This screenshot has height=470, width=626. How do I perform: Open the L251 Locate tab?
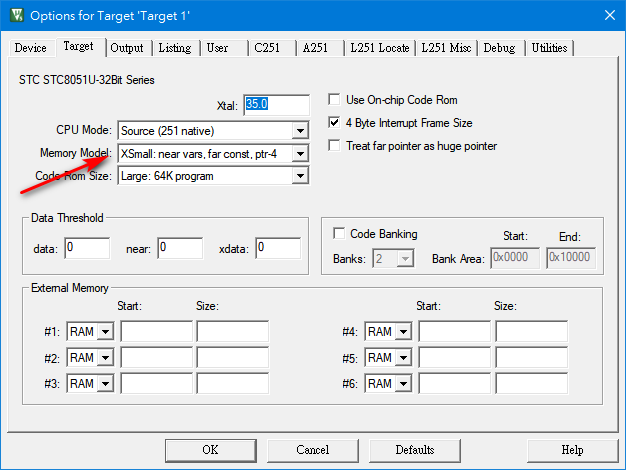tap(380, 48)
